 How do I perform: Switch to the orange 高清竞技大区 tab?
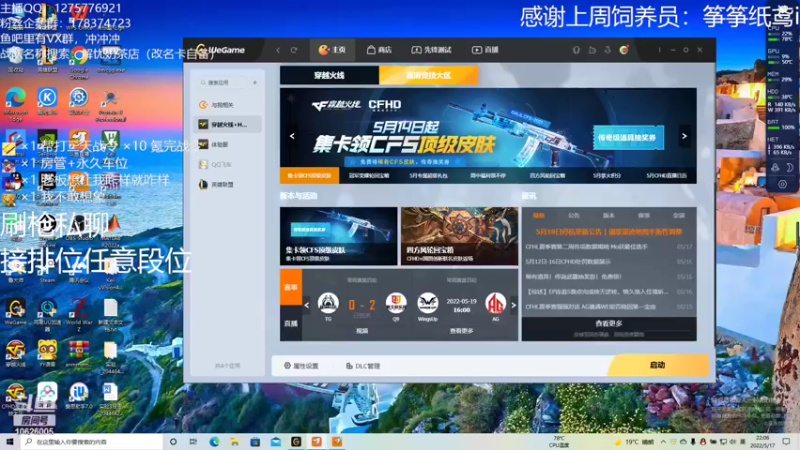coord(429,75)
